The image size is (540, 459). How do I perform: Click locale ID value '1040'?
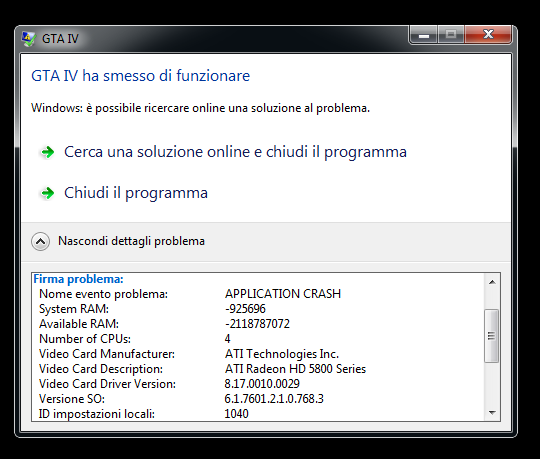(236, 414)
